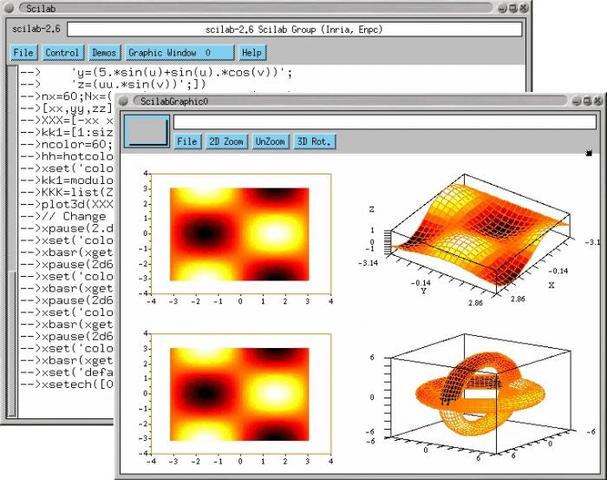
Task: Click the Scilab console vertical scrollbar
Action: (x=12, y=241)
